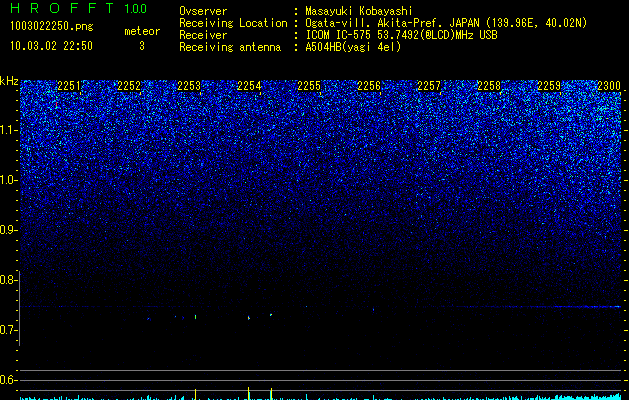Click the meteor label

pos(142,31)
